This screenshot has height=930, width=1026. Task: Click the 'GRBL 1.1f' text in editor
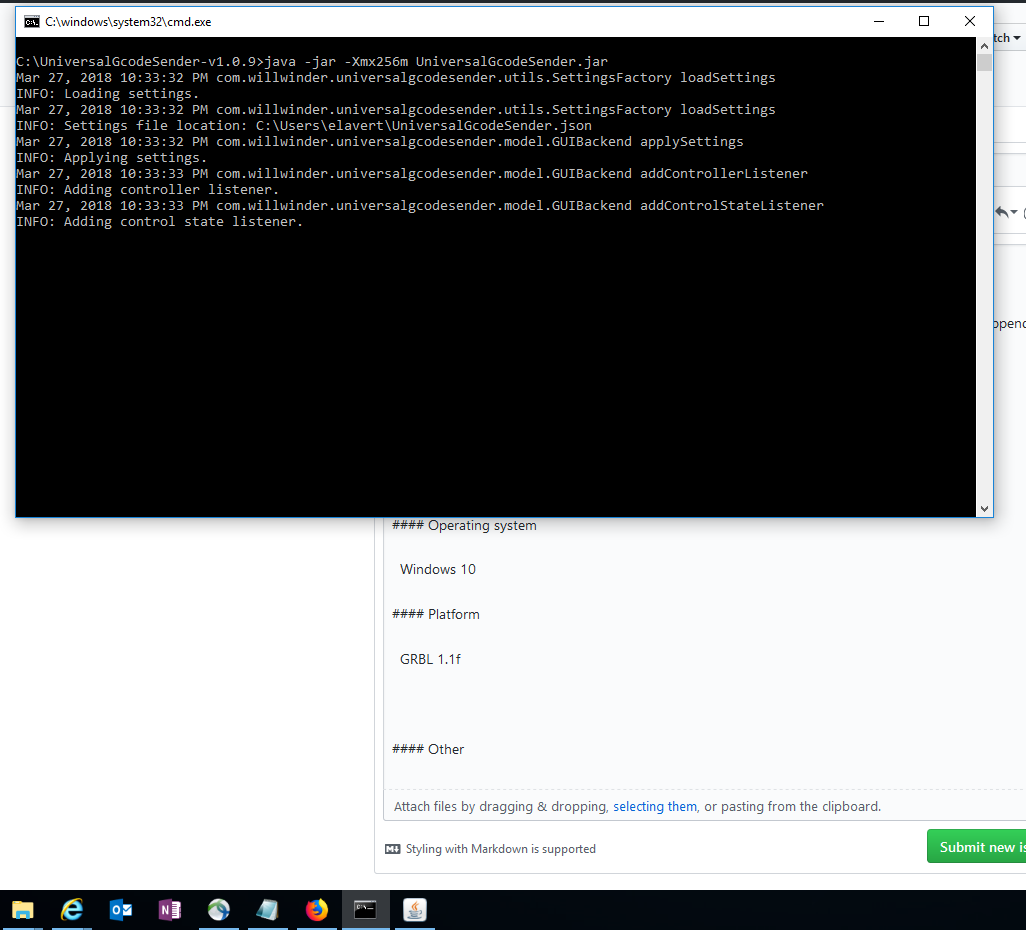tap(431, 659)
